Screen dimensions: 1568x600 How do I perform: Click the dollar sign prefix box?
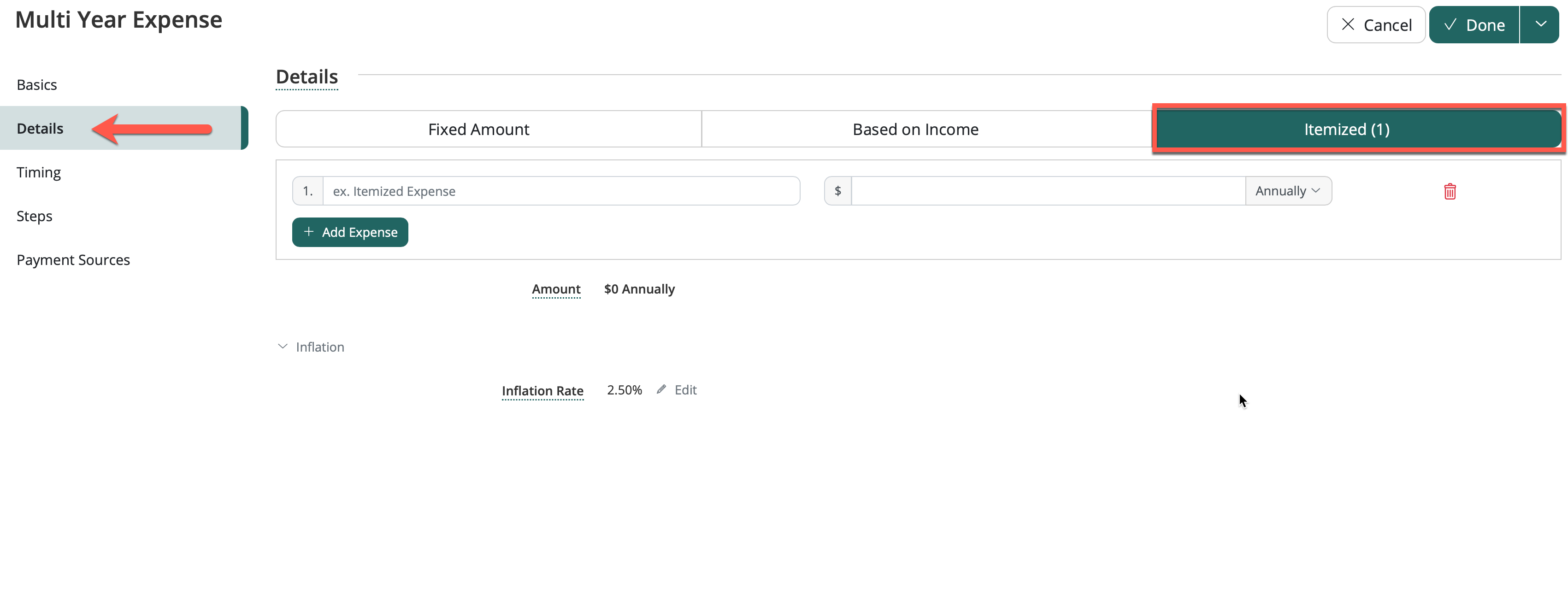click(x=837, y=191)
